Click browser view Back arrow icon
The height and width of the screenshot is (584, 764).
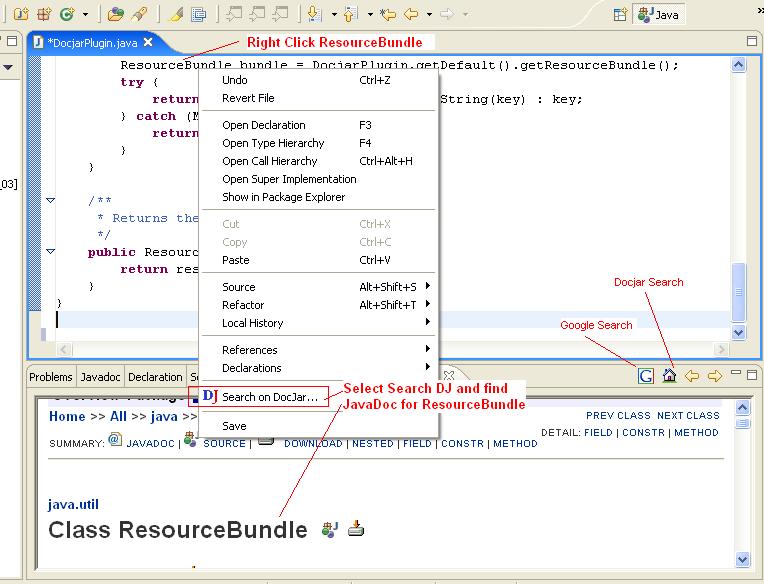click(692, 376)
